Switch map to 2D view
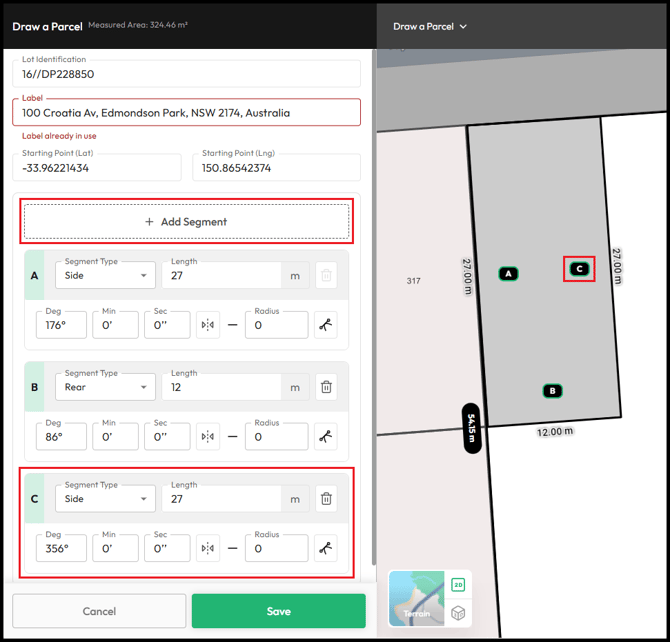Image resolution: width=670 pixels, height=642 pixels. click(x=458, y=585)
